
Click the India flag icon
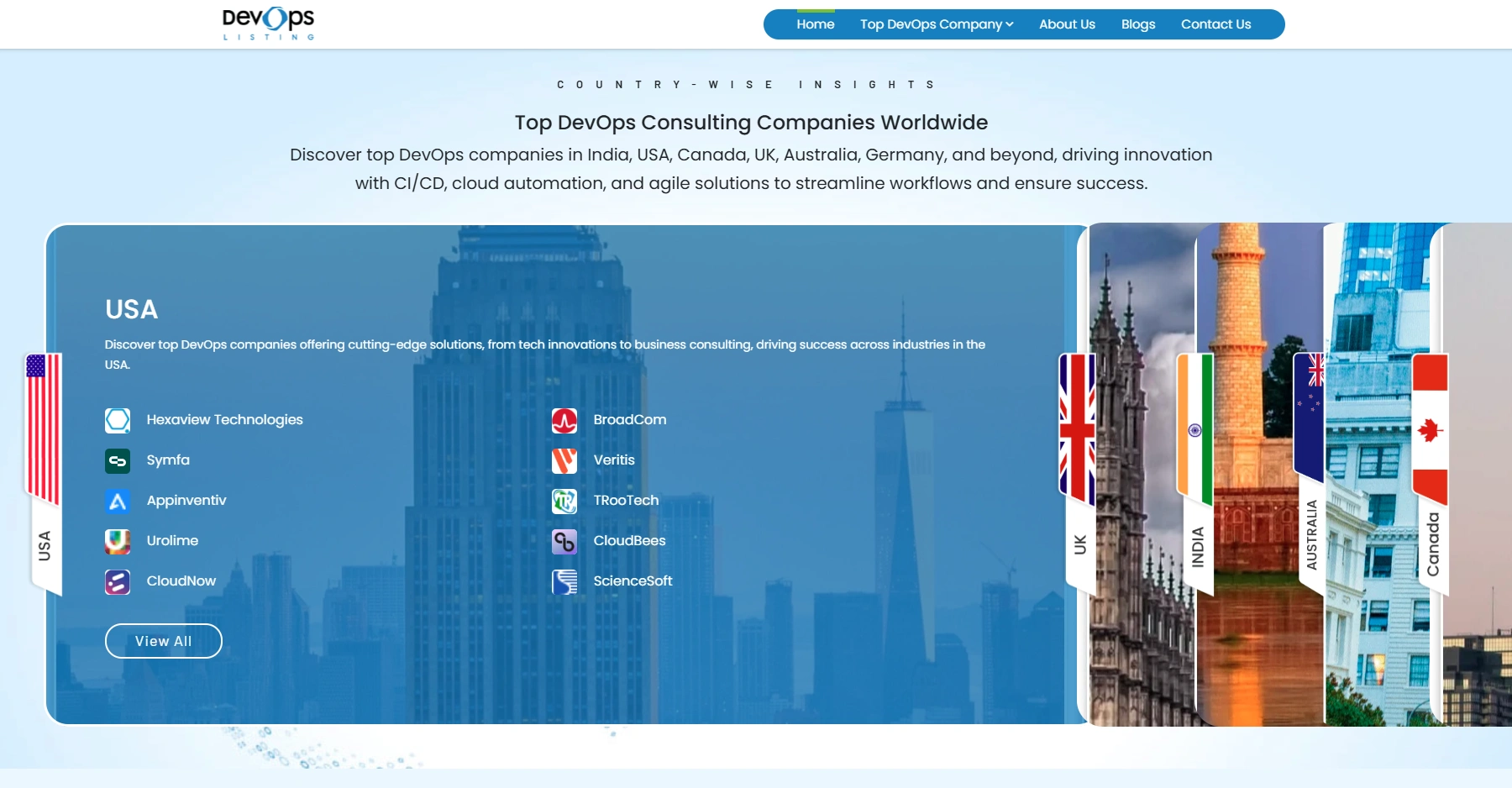(x=1195, y=428)
